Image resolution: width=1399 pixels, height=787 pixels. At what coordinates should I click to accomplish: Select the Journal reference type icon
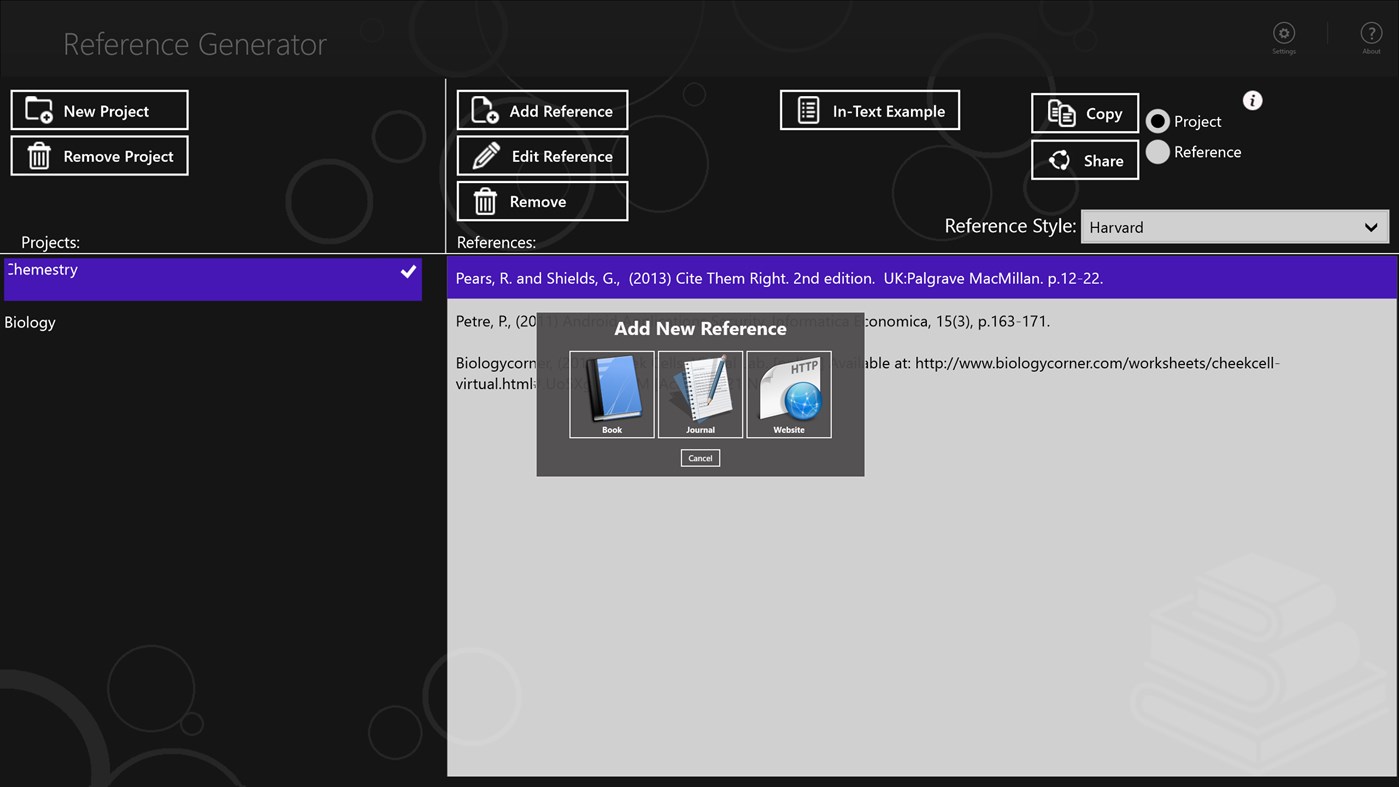coord(699,393)
